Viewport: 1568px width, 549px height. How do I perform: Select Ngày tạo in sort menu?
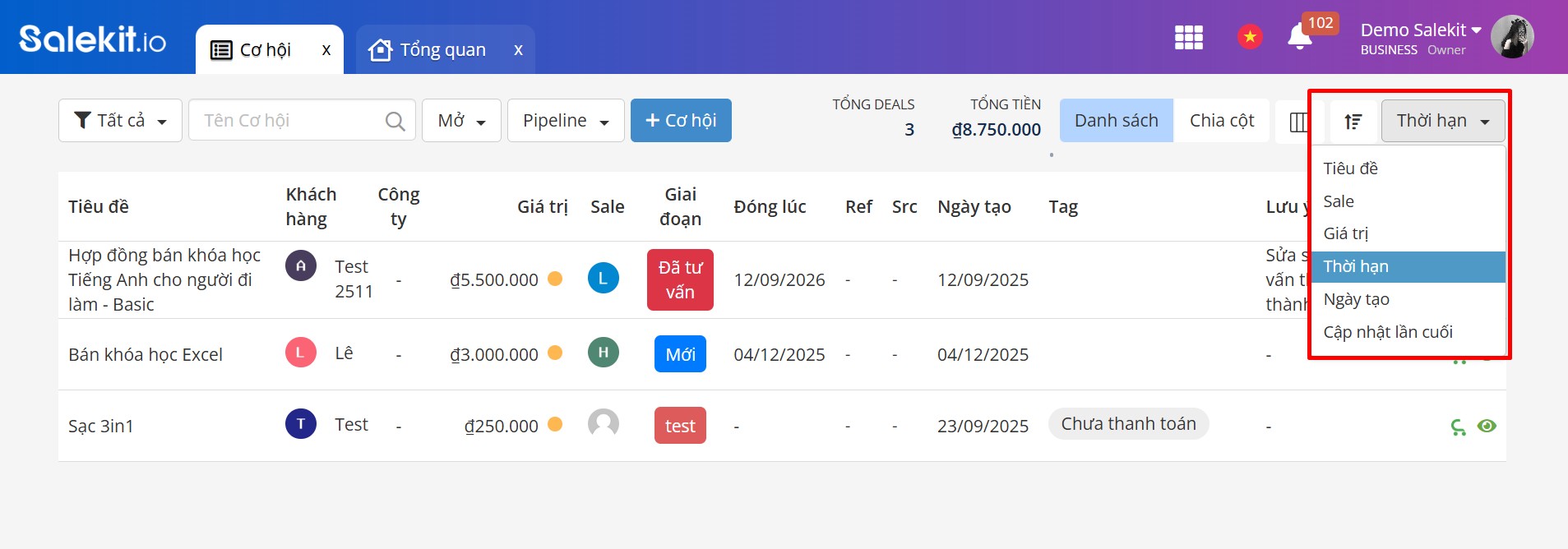(x=1356, y=299)
